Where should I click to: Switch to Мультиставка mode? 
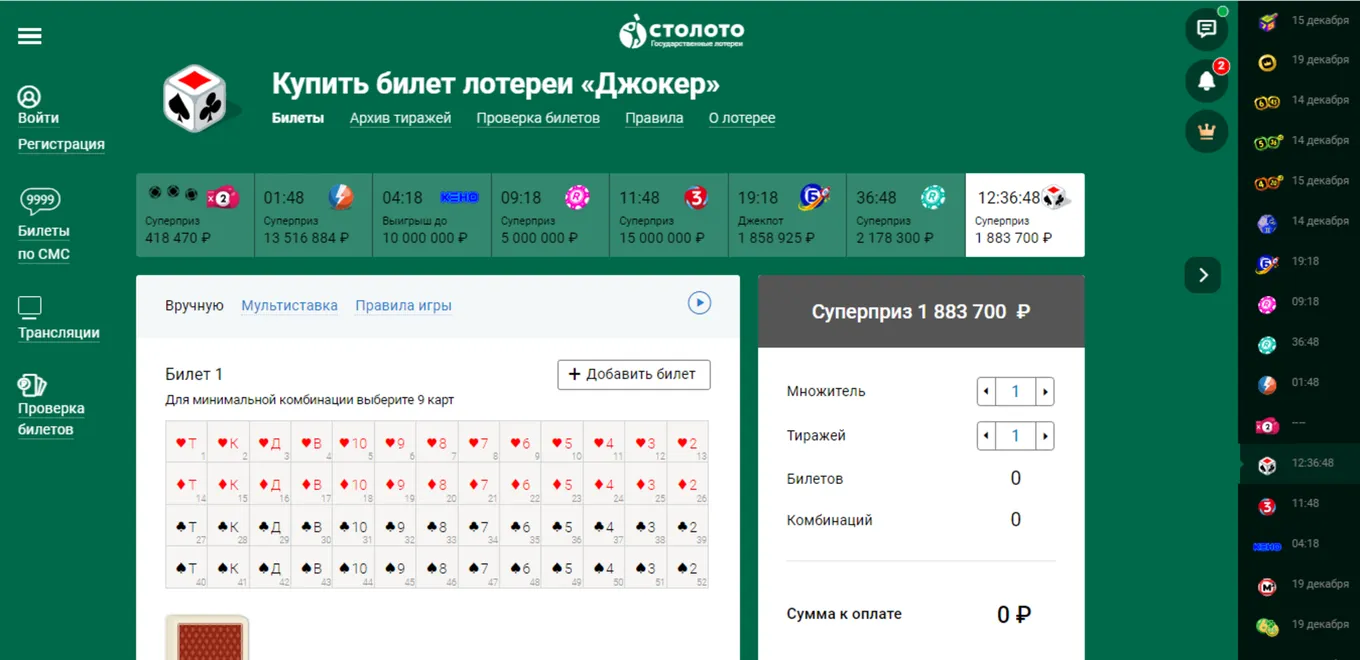tap(289, 306)
